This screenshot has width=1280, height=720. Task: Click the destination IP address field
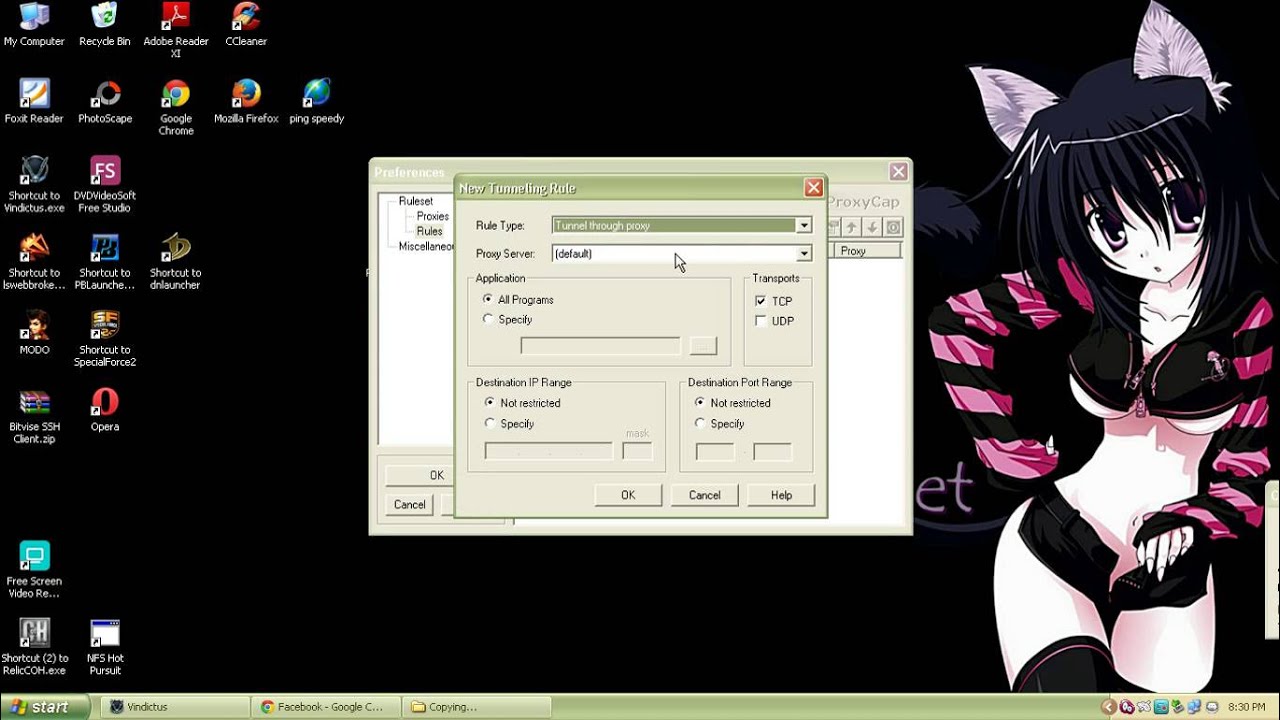[x=548, y=452]
